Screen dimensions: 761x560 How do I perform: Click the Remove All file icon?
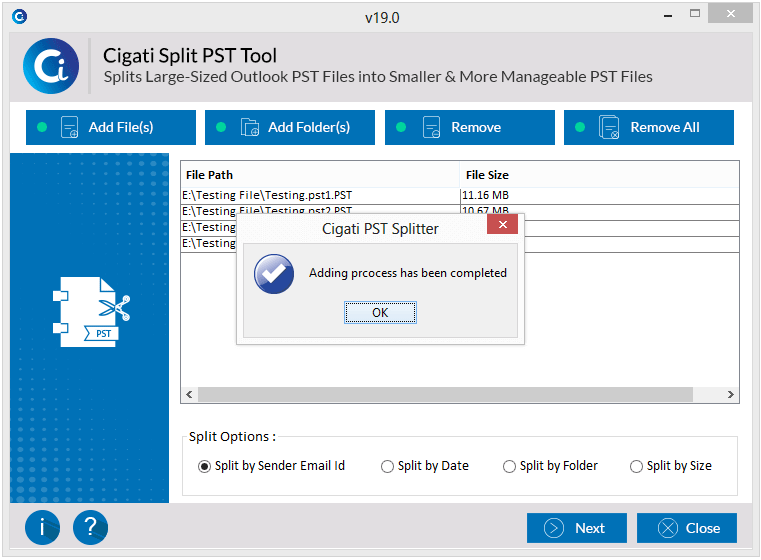(609, 127)
